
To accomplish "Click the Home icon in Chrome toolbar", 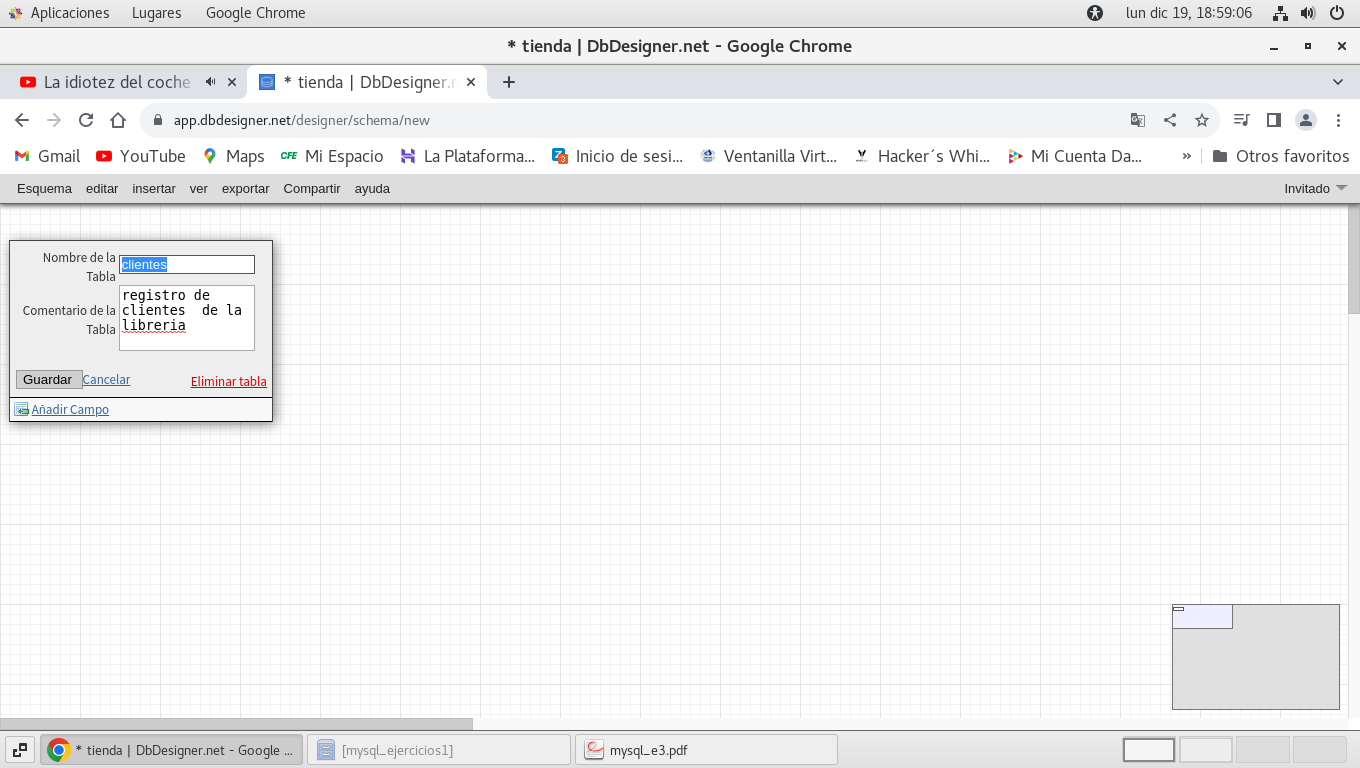I will coord(118,120).
